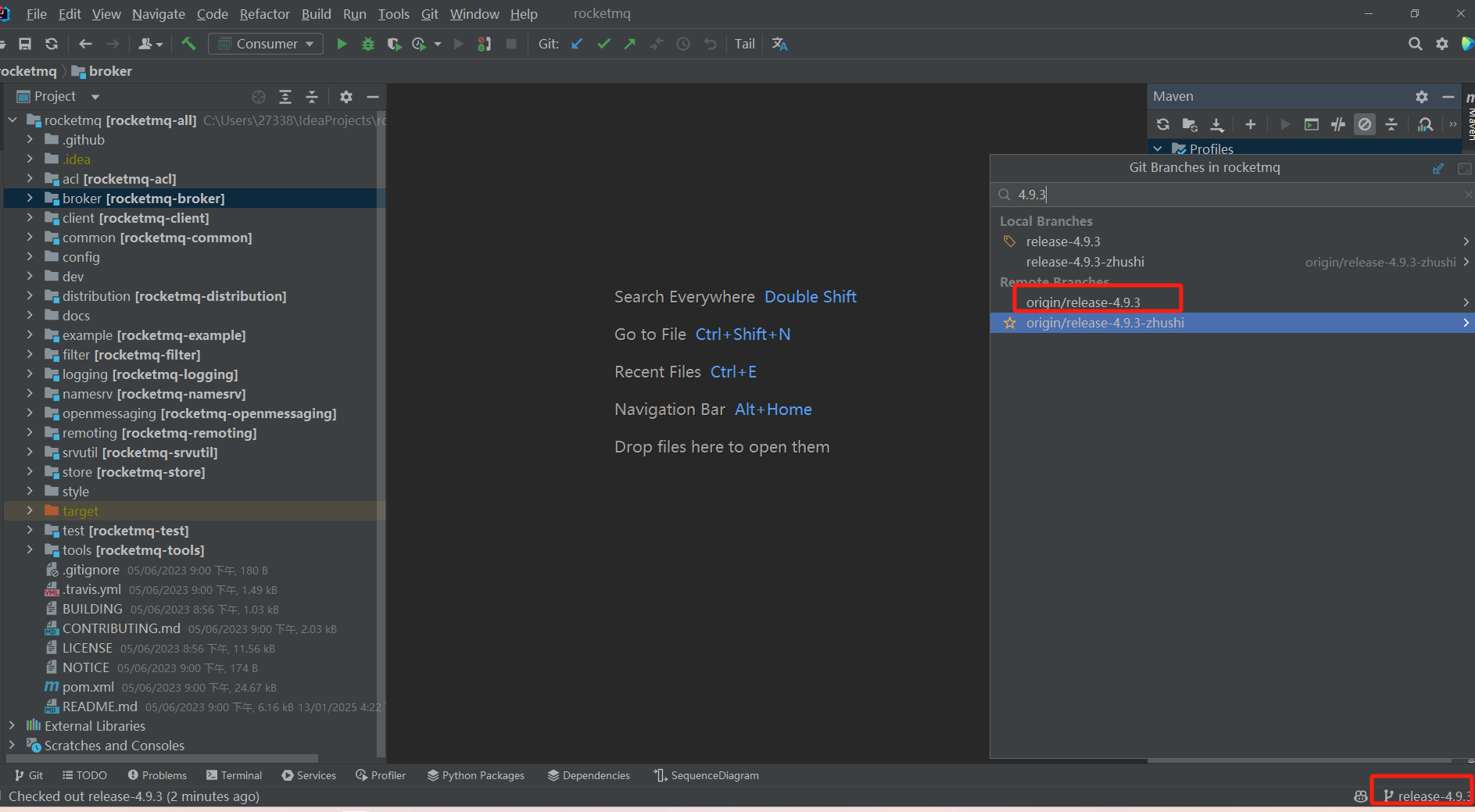
Task: Click Generate Sources and Update Folders icon
Action: click(x=1190, y=124)
